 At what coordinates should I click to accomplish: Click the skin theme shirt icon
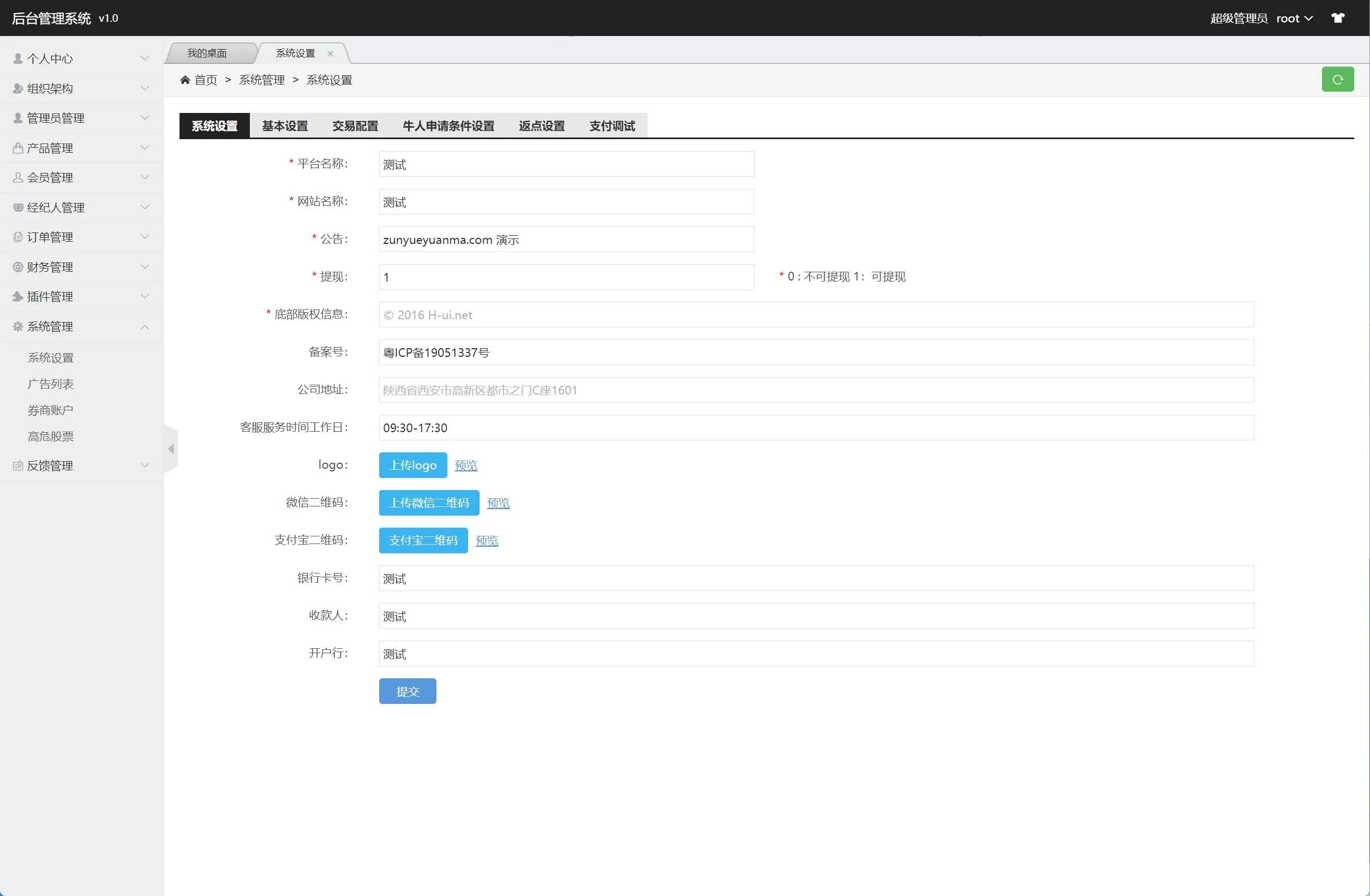click(1338, 19)
